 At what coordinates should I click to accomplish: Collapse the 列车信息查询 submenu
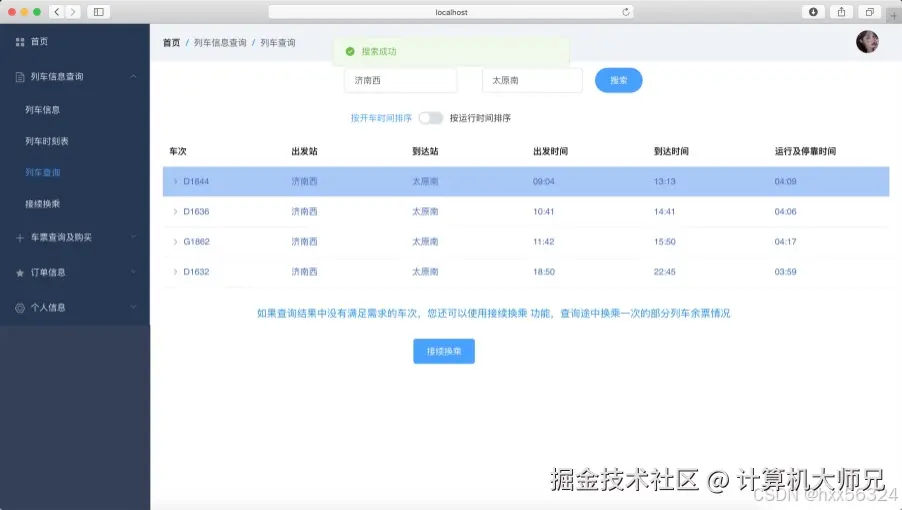133,76
